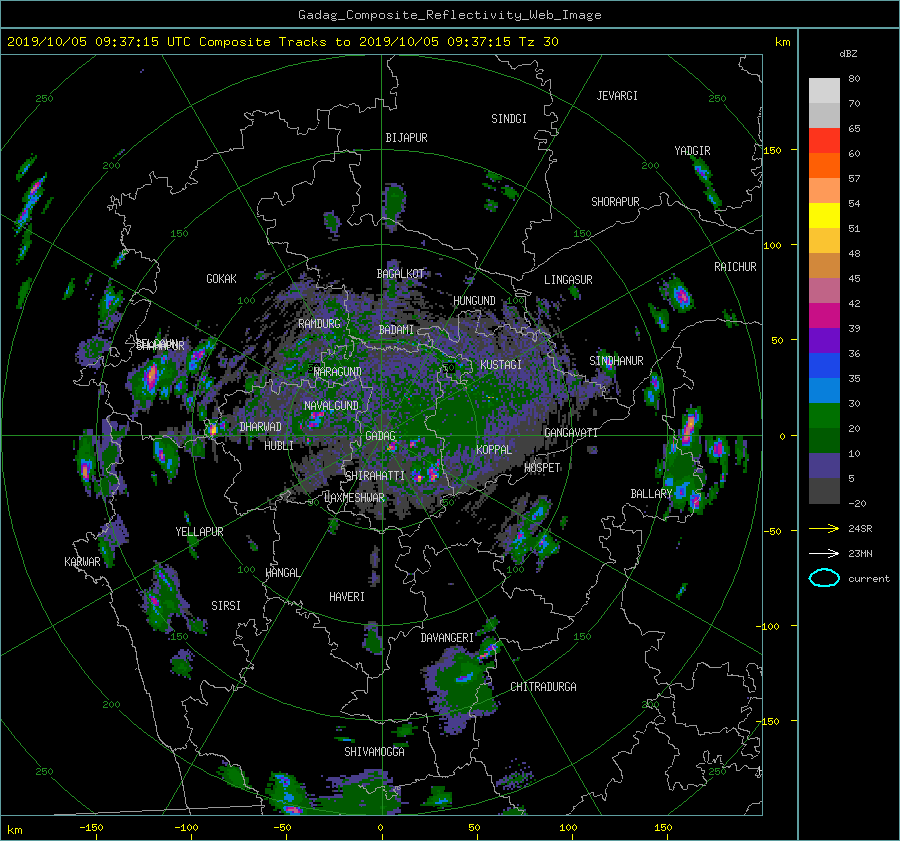The height and width of the screenshot is (841, 900).
Task: Click the YADGIR city label
Action: (692, 151)
